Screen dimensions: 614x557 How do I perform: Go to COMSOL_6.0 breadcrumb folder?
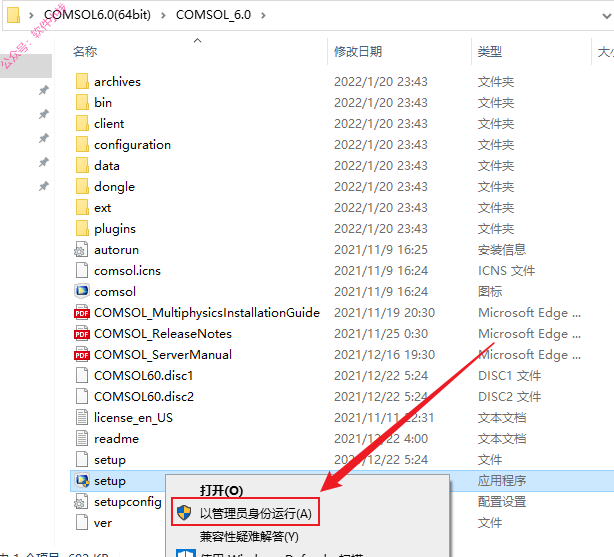click(x=213, y=15)
